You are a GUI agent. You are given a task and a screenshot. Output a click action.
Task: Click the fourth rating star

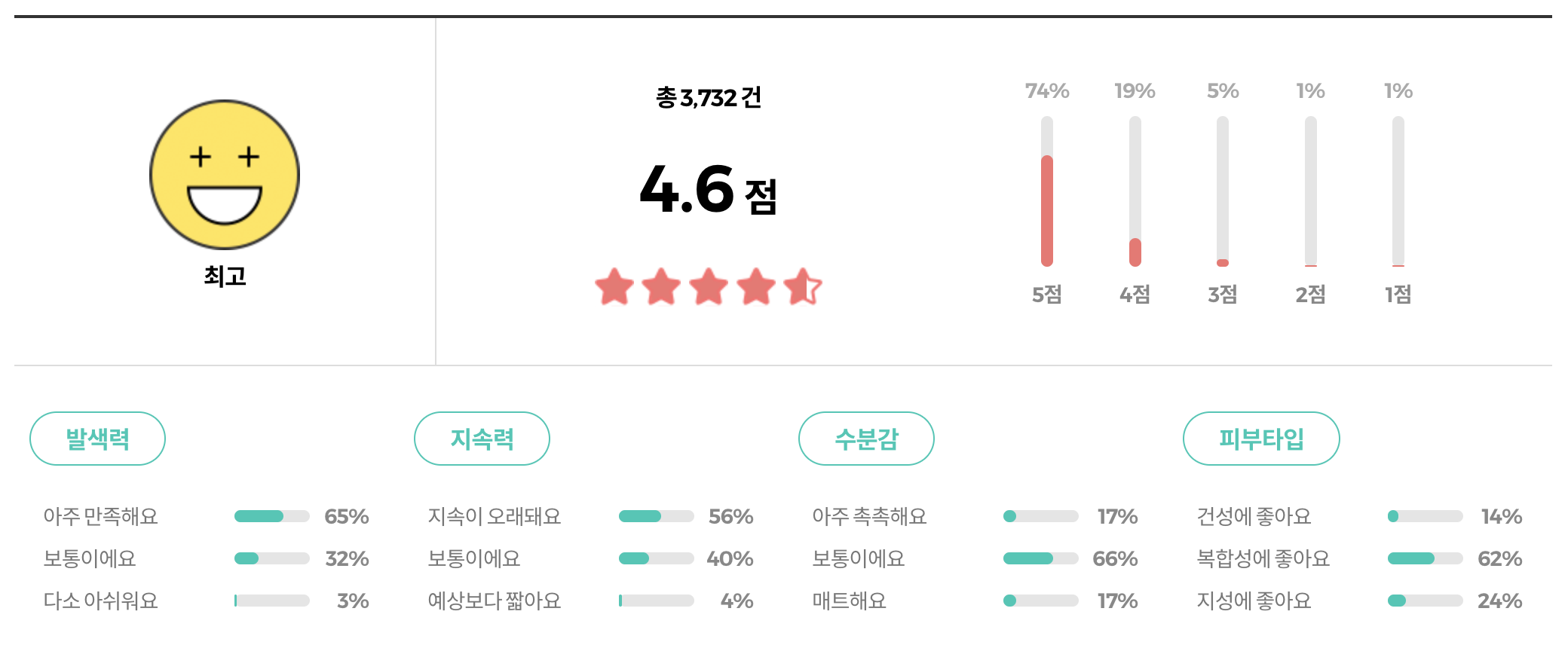(x=754, y=288)
